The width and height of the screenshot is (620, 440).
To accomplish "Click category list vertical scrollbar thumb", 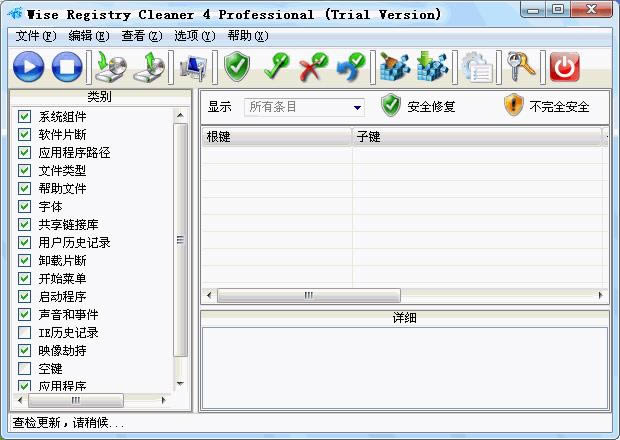I will pos(180,240).
